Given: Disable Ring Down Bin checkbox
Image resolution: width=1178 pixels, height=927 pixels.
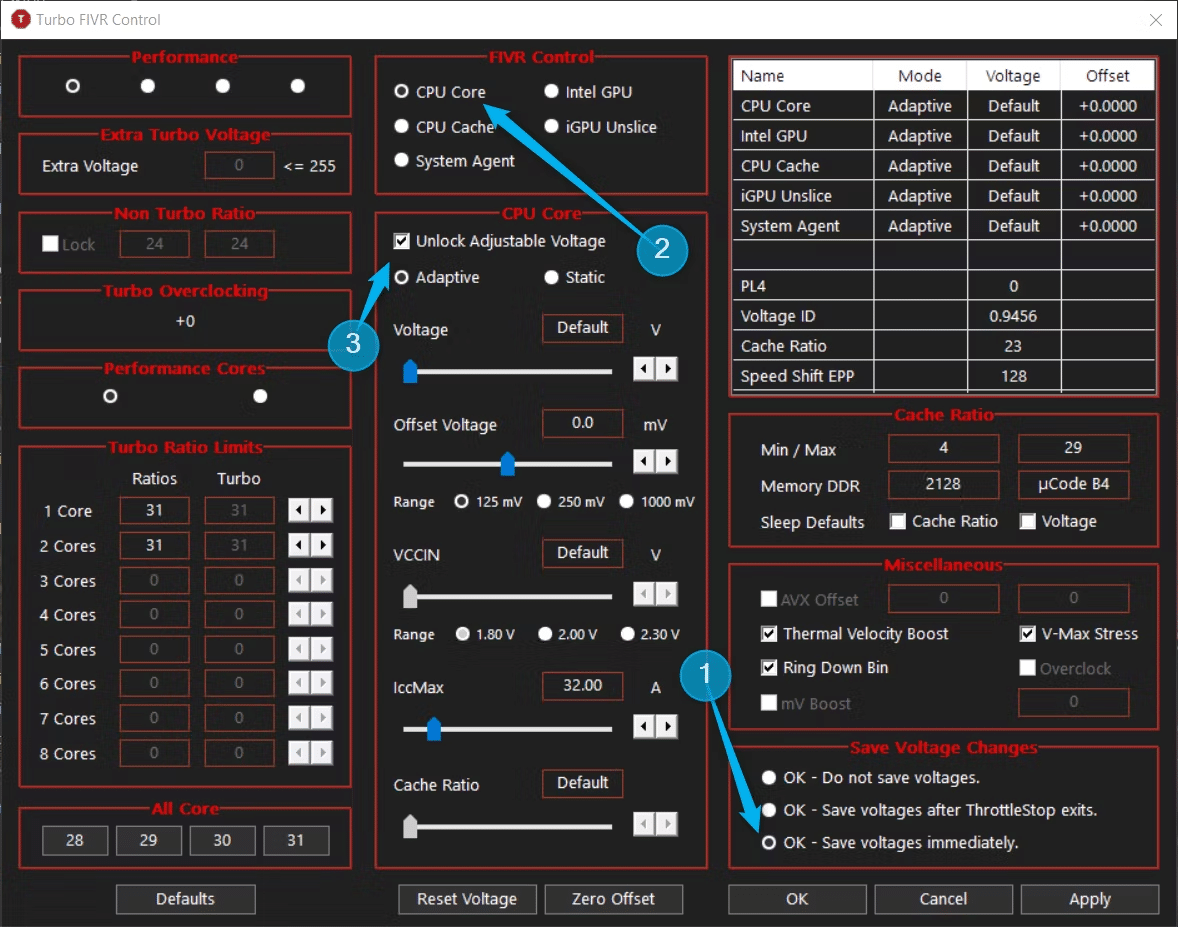Looking at the screenshot, I should 769,668.
